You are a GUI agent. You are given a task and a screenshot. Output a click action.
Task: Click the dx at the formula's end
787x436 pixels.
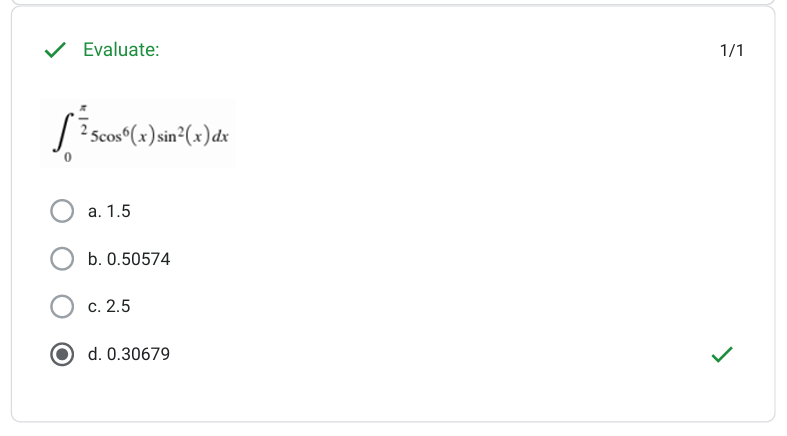coord(223,136)
